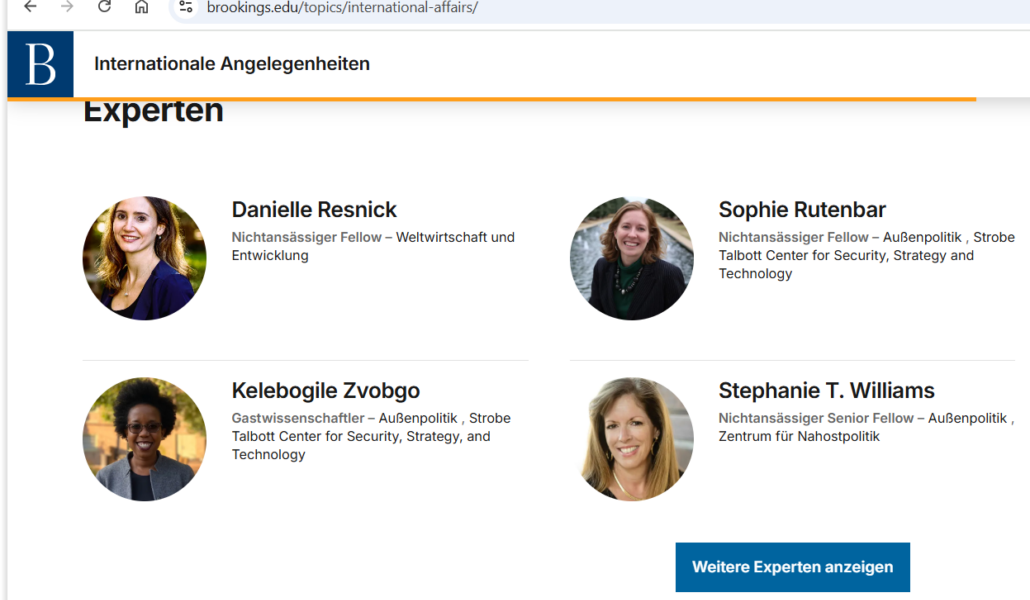
Task: Click the Brookings B logo
Action: coord(41,64)
